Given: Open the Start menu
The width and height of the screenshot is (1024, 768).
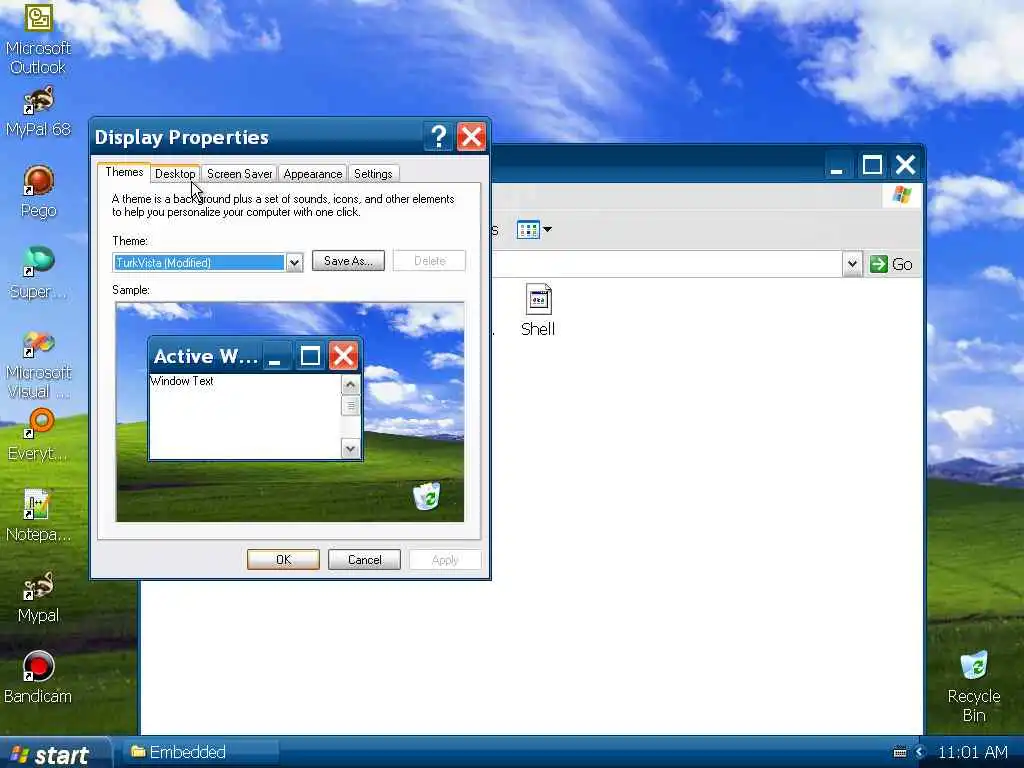Looking at the screenshot, I should pyautogui.click(x=55, y=753).
